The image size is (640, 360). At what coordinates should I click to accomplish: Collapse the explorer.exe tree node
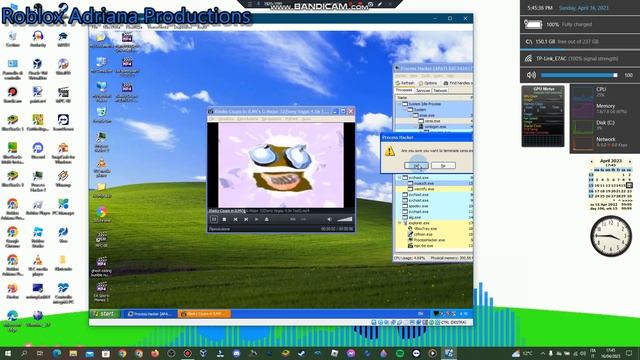tap(400, 223)
